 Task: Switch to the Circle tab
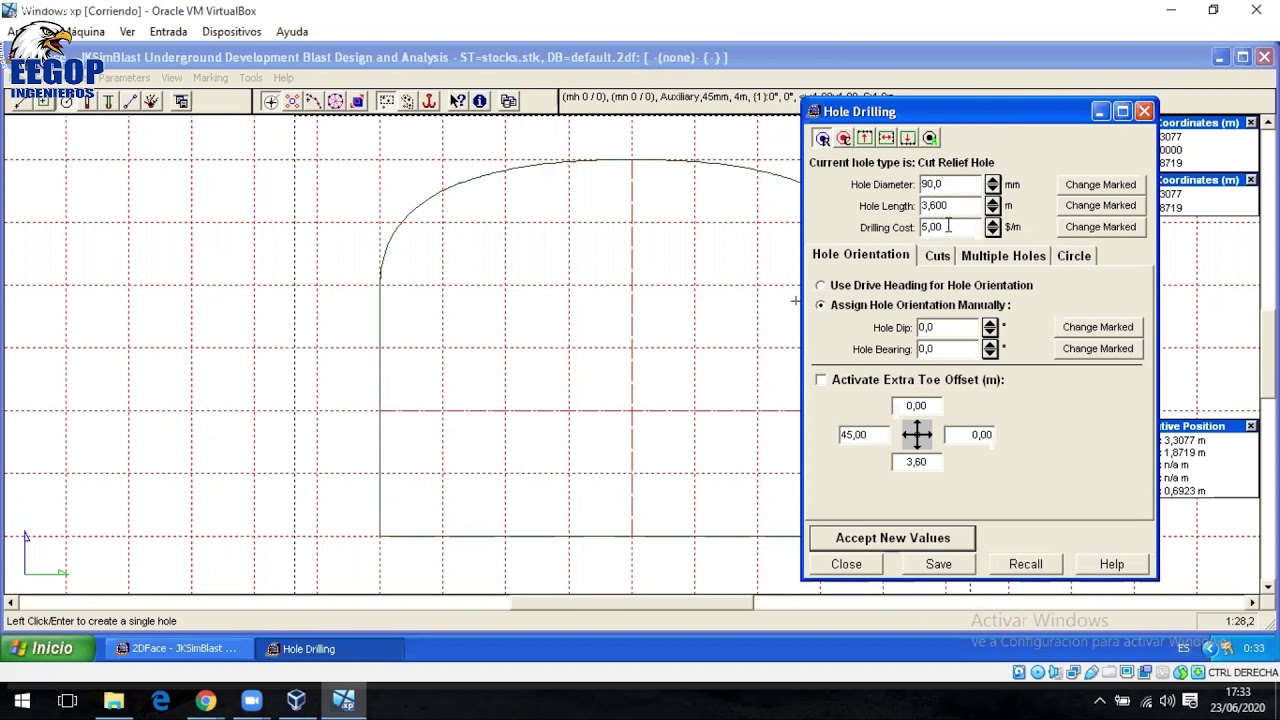click(x=1074, y=256)
